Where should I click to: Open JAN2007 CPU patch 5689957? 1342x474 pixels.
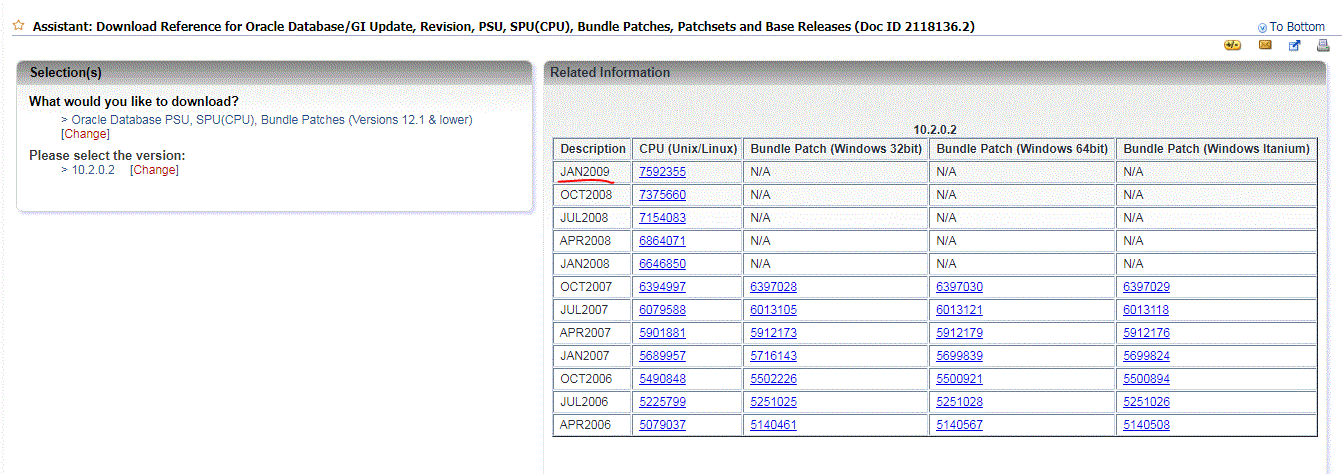tap(662, 356)
